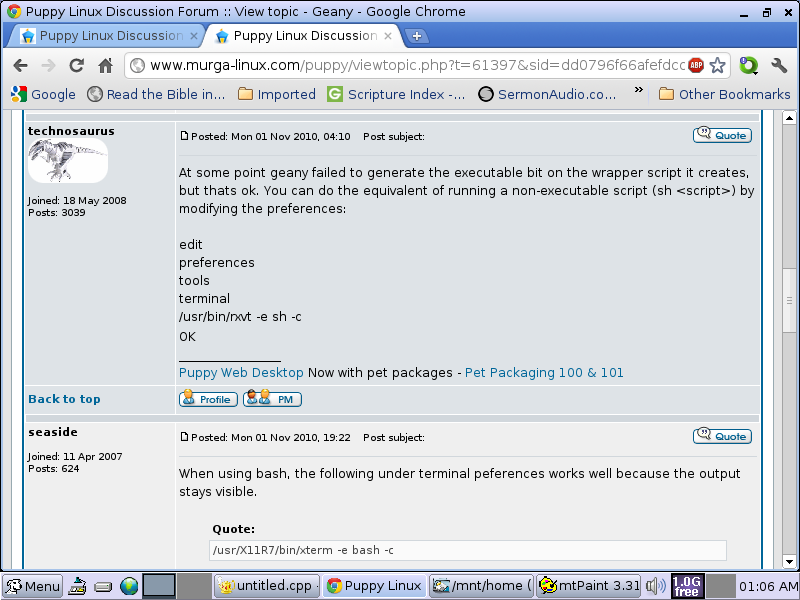Image resolution: width=800 pixels, height=600 pixels.
Task: Click the 1.0G free storage indicator
Action: [686, 586]
